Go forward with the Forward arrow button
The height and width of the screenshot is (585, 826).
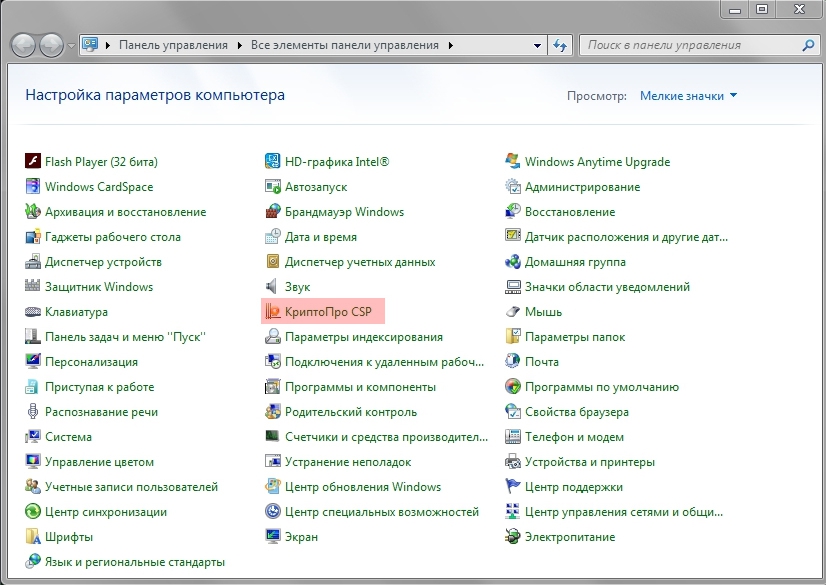pyautogui.click(x=52, y=45)
